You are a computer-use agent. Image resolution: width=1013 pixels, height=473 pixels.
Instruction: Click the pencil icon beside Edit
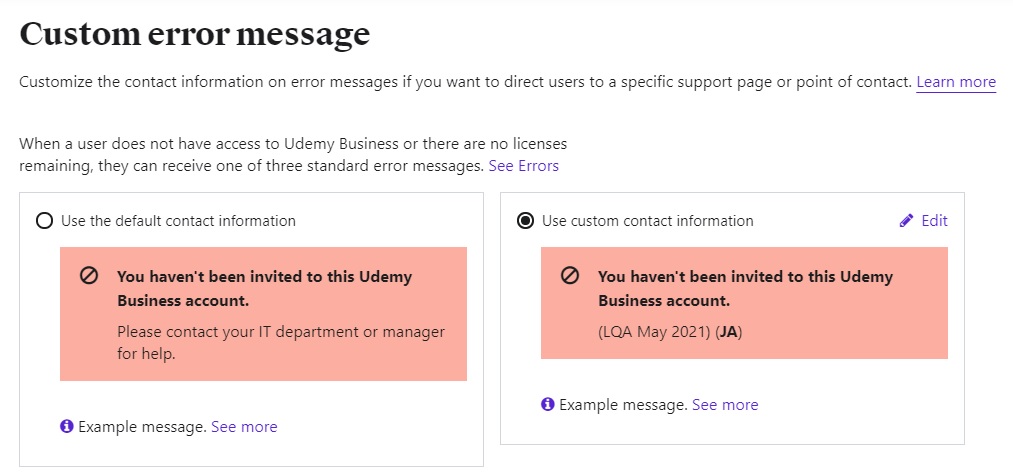(906, 221)
